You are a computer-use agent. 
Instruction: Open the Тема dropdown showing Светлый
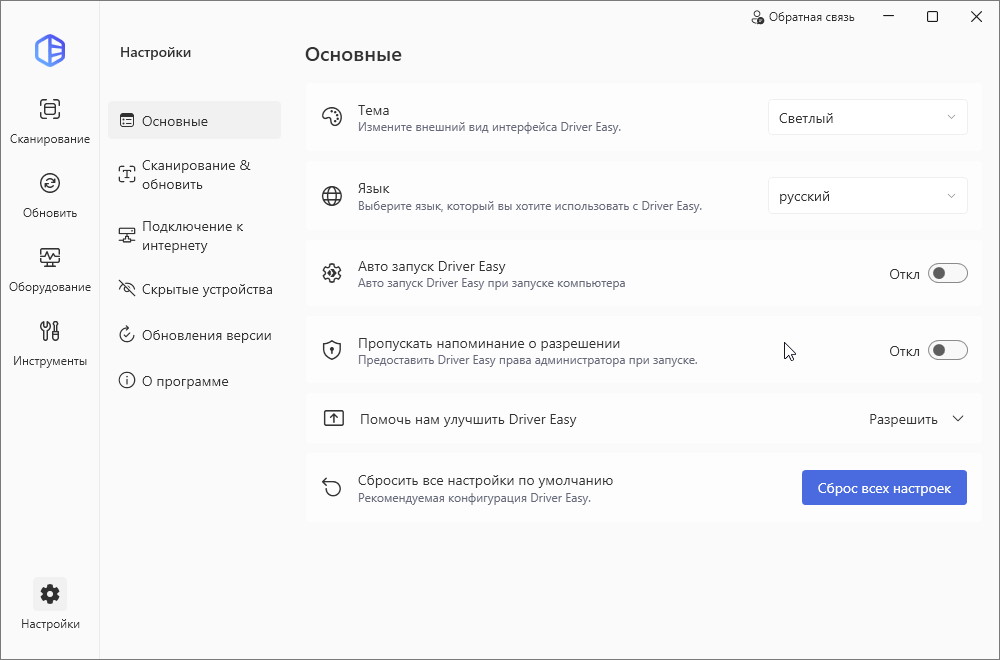point(867,117)
